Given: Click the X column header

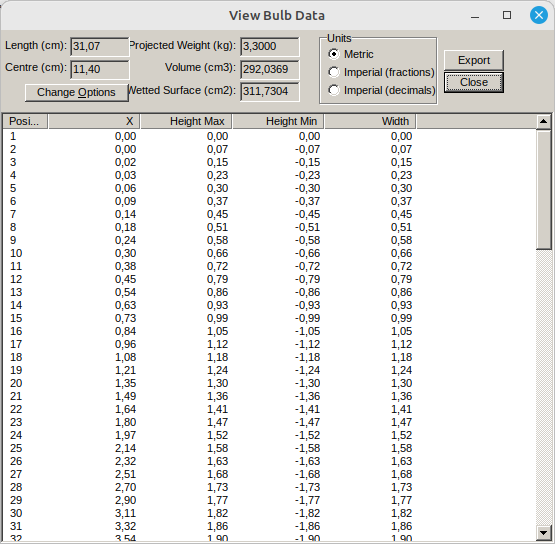Looking at the screenshot, I should point(94,121).
